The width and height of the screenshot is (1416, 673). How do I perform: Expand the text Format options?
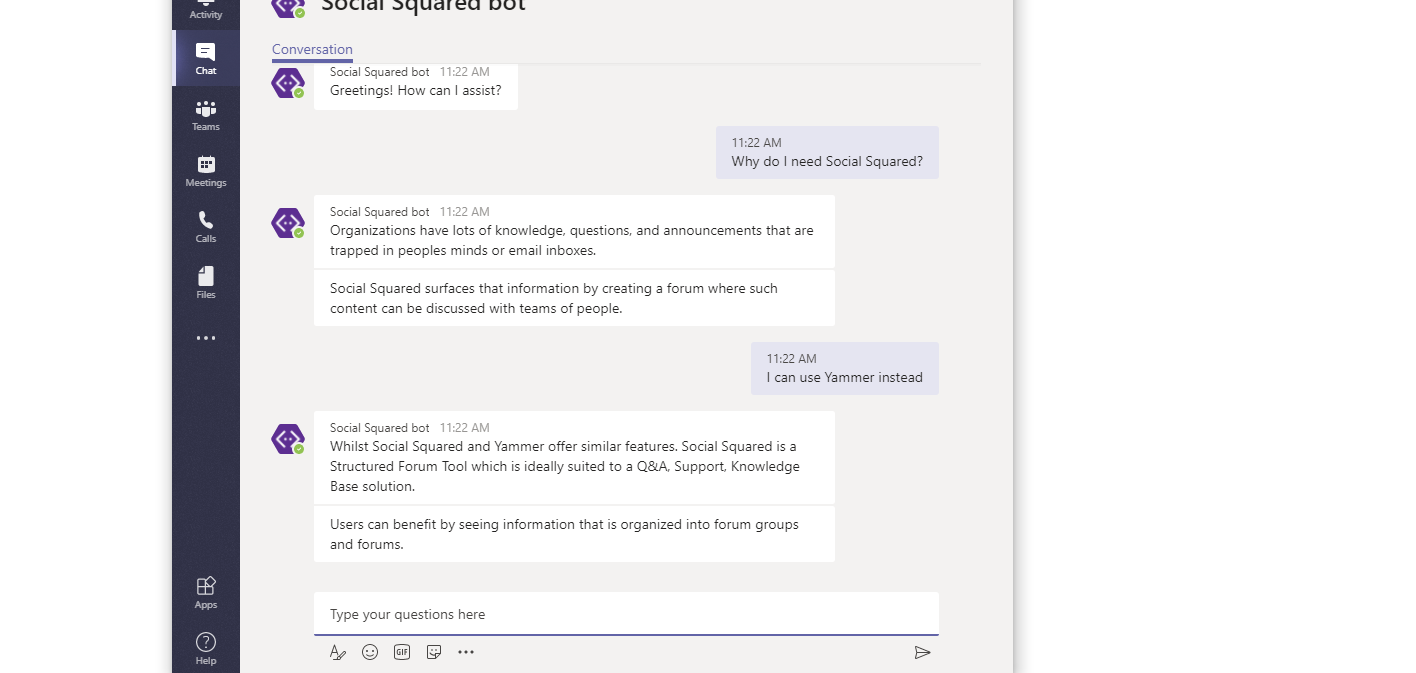point(338,652)
